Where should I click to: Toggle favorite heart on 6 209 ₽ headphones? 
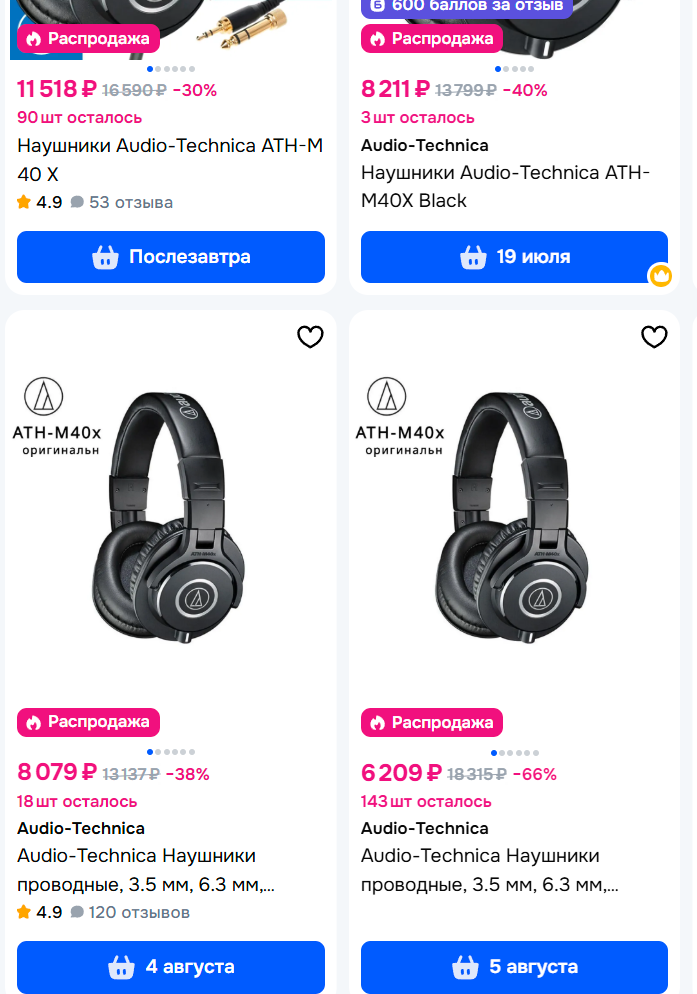point(654,337)
